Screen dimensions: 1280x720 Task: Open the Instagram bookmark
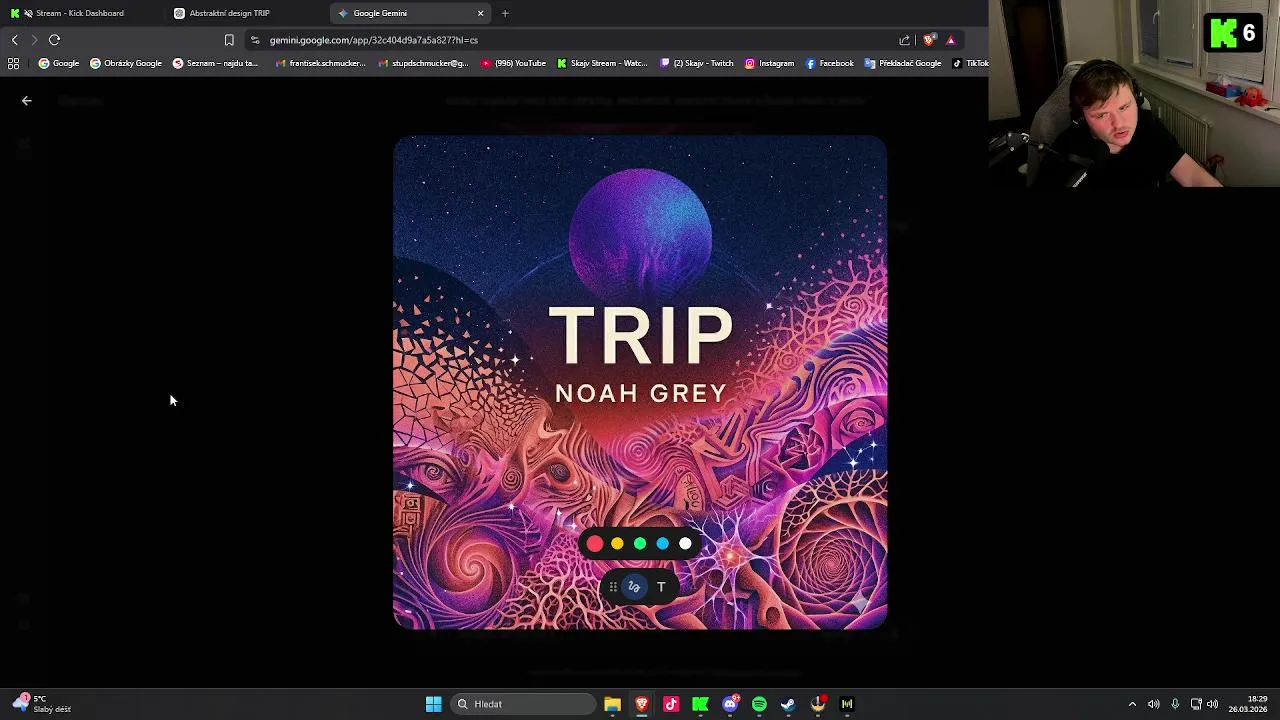tap(769, 63)
